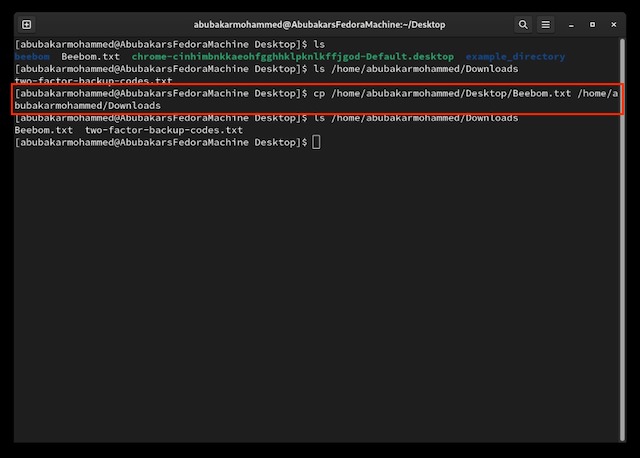Viewport: 640px width, 458px height.
Task: Click the 'example_directory' folder name
Action: tap(515, 57)
